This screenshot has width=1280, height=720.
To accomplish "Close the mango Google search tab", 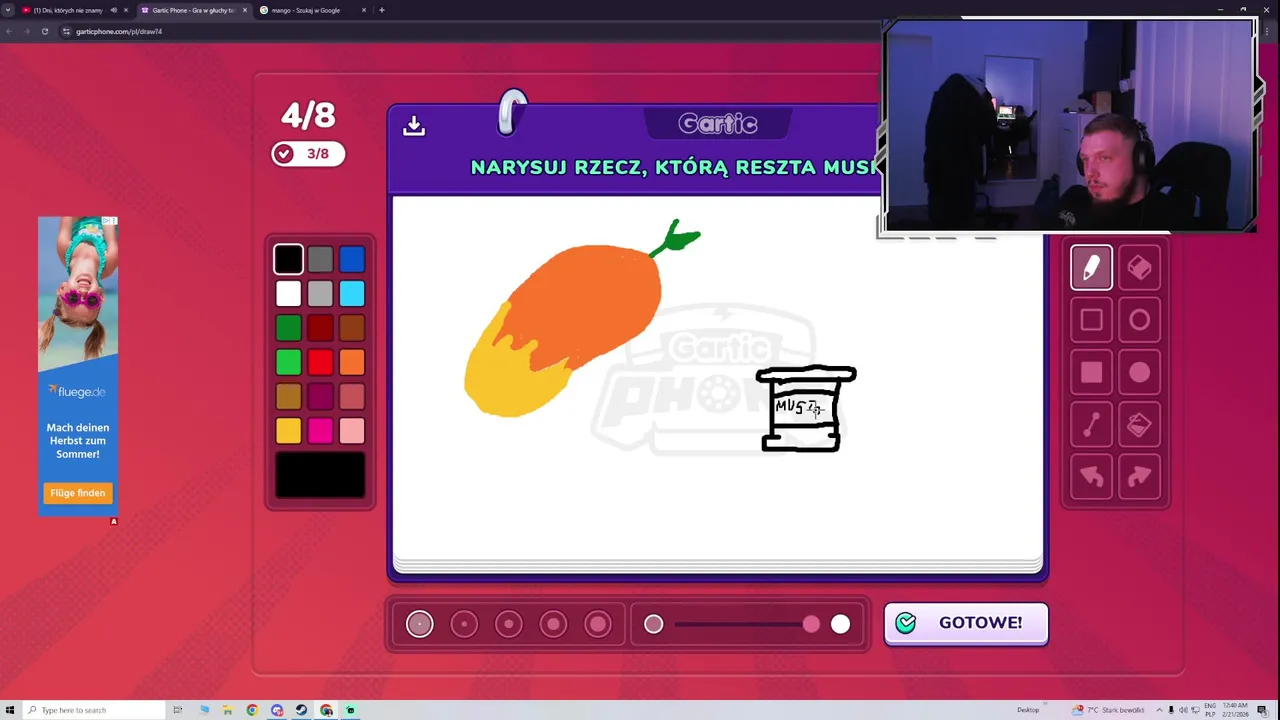I will [364, 10].
